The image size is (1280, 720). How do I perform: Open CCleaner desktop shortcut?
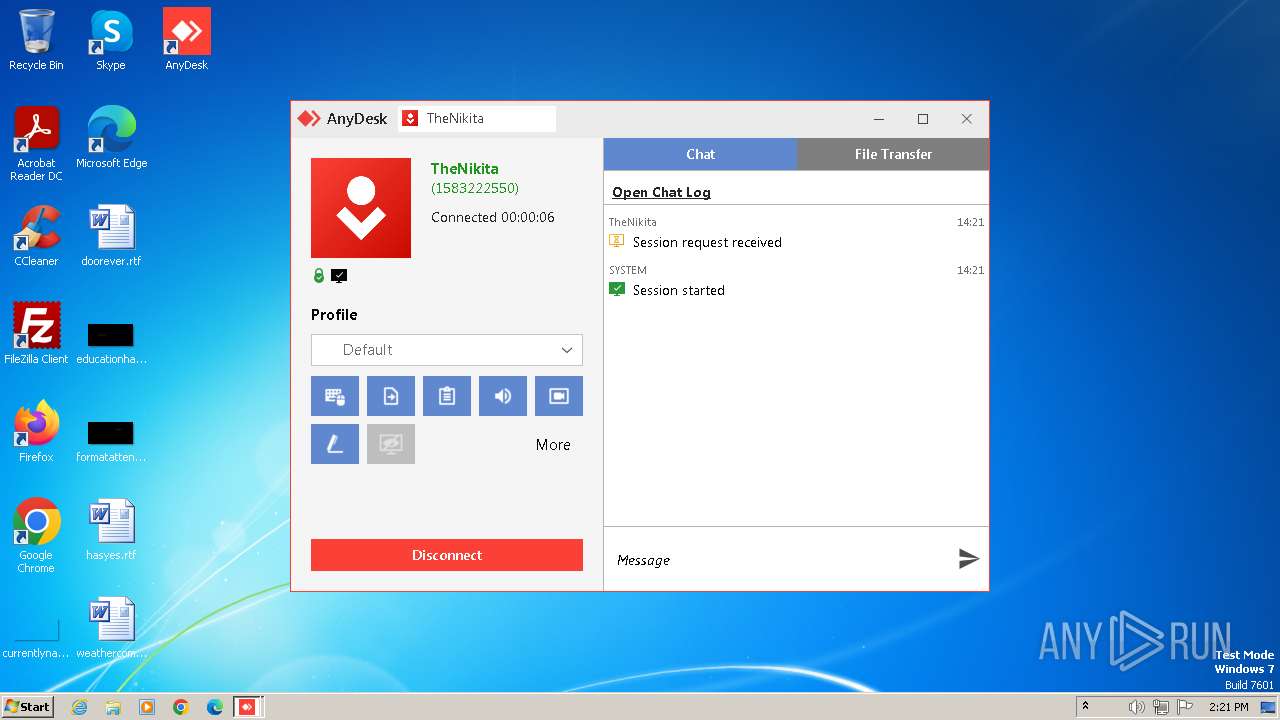(36, 236)
